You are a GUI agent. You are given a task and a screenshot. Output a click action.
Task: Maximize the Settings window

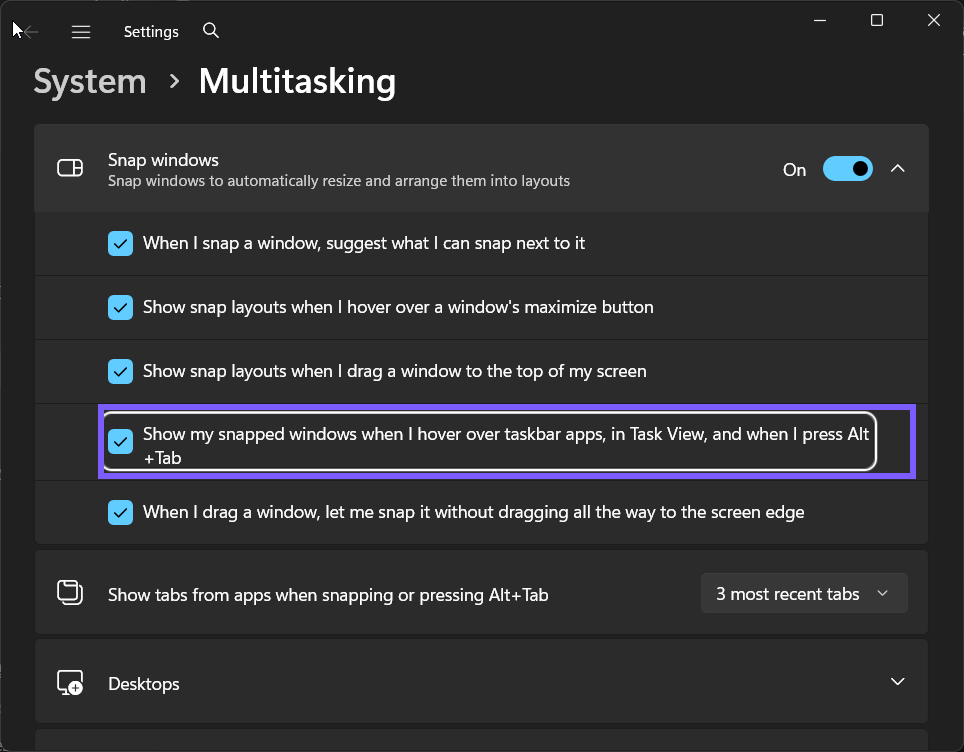[x=877, y=20]
